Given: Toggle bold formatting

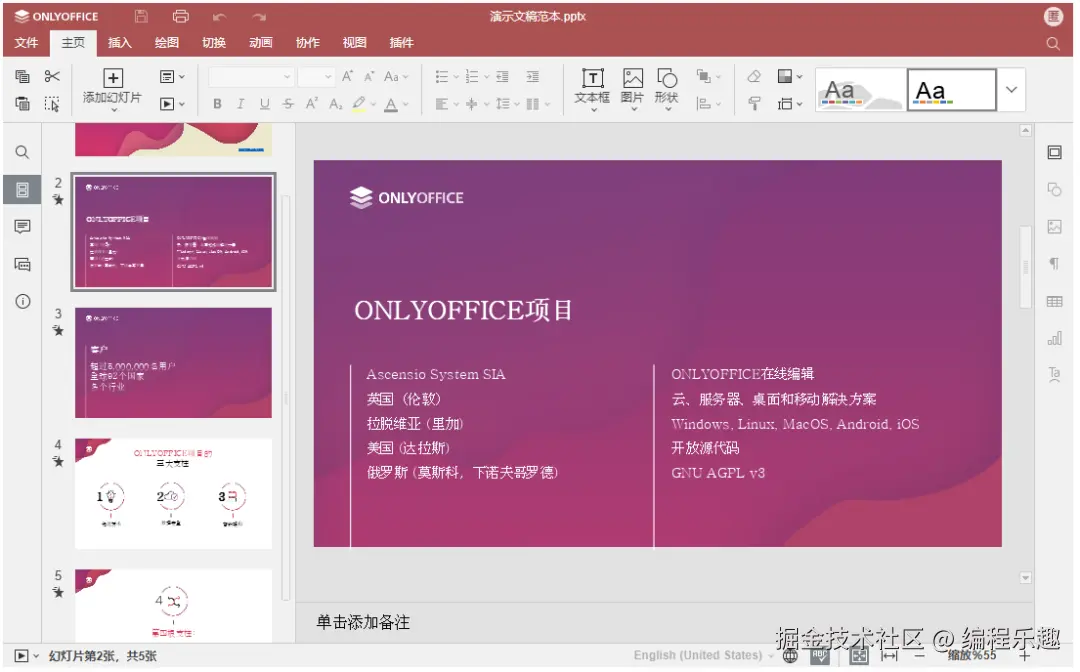Looking at the screenshot, I should click(218, 104).
